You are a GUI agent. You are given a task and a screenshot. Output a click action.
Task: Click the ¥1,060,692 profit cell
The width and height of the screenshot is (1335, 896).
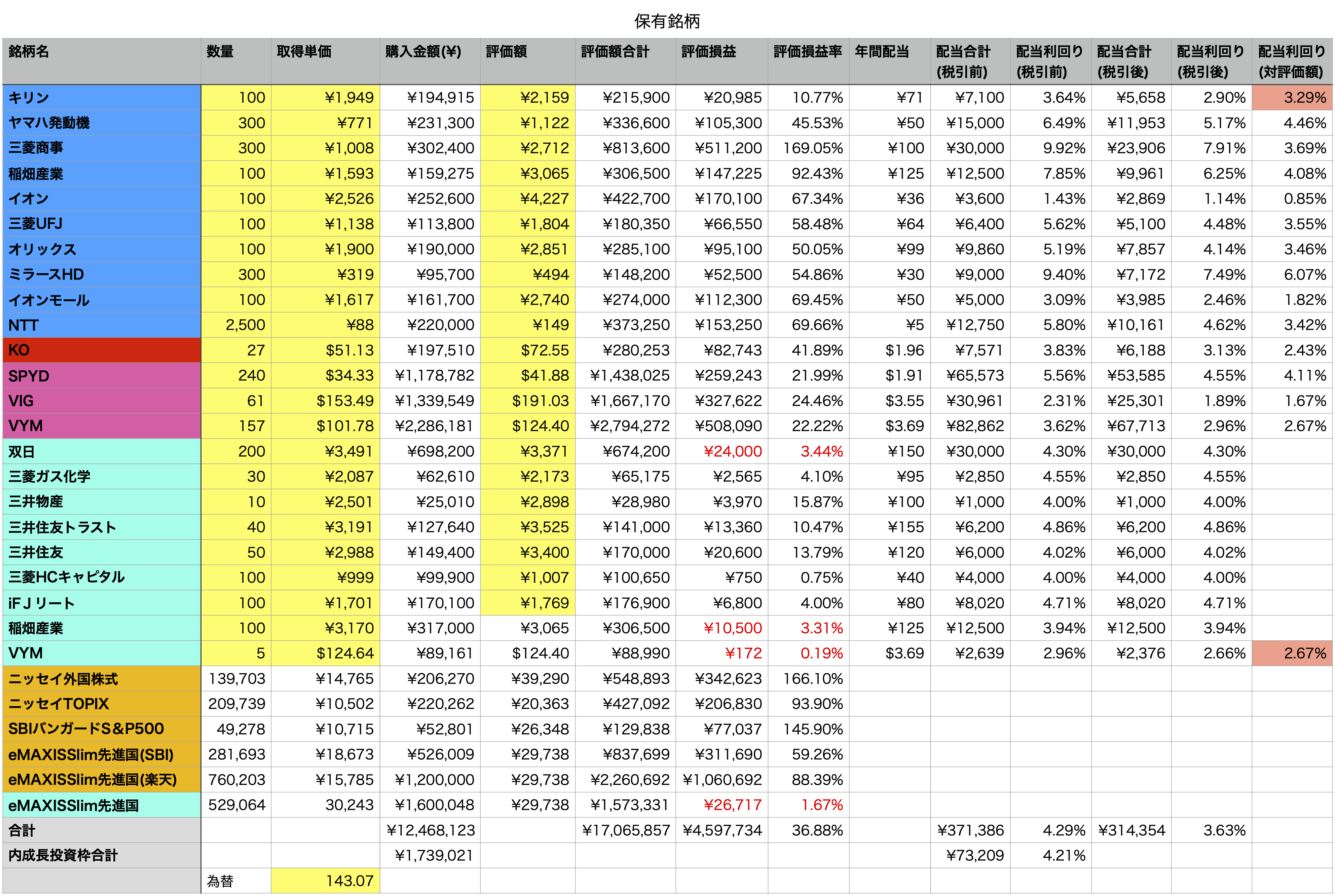[x=722, y=779]
